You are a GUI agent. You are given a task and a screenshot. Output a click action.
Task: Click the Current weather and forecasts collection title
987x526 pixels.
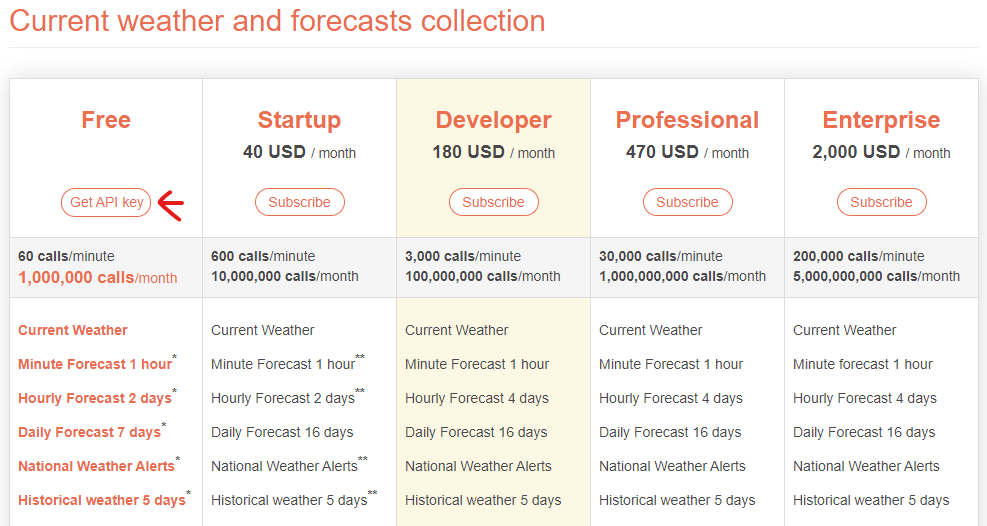coord(277,21)
